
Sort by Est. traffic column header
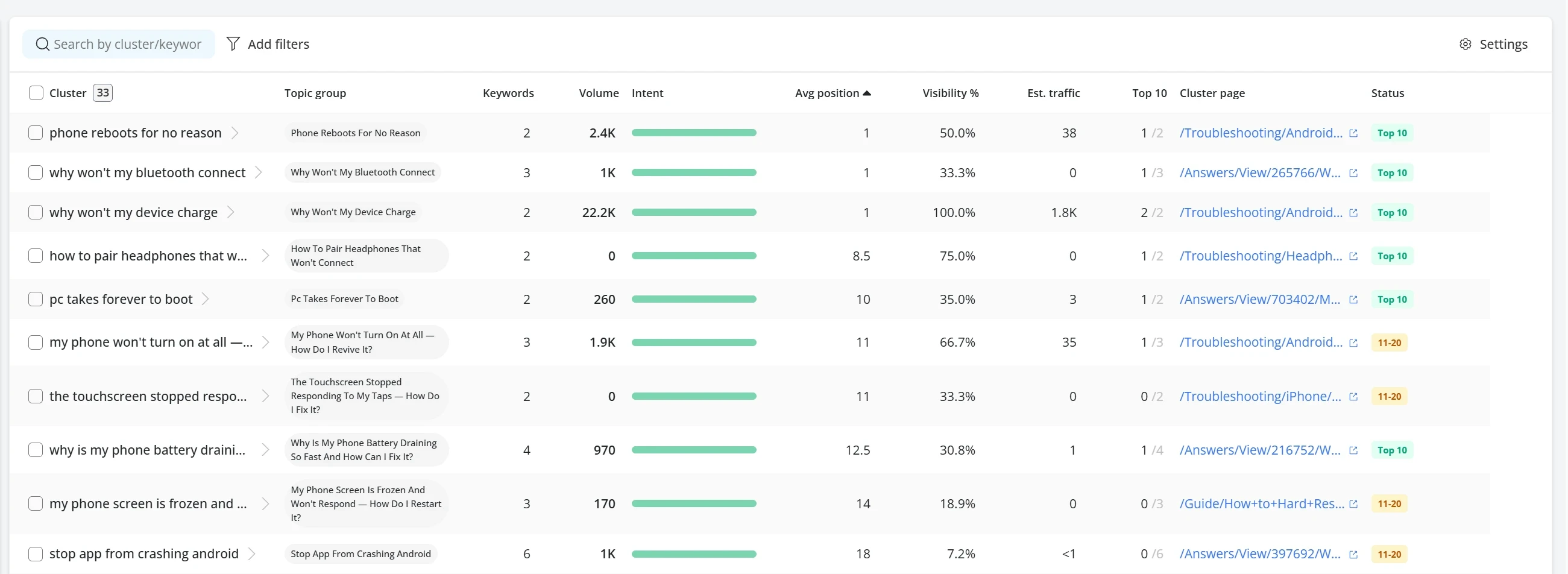coord(1054,93)
